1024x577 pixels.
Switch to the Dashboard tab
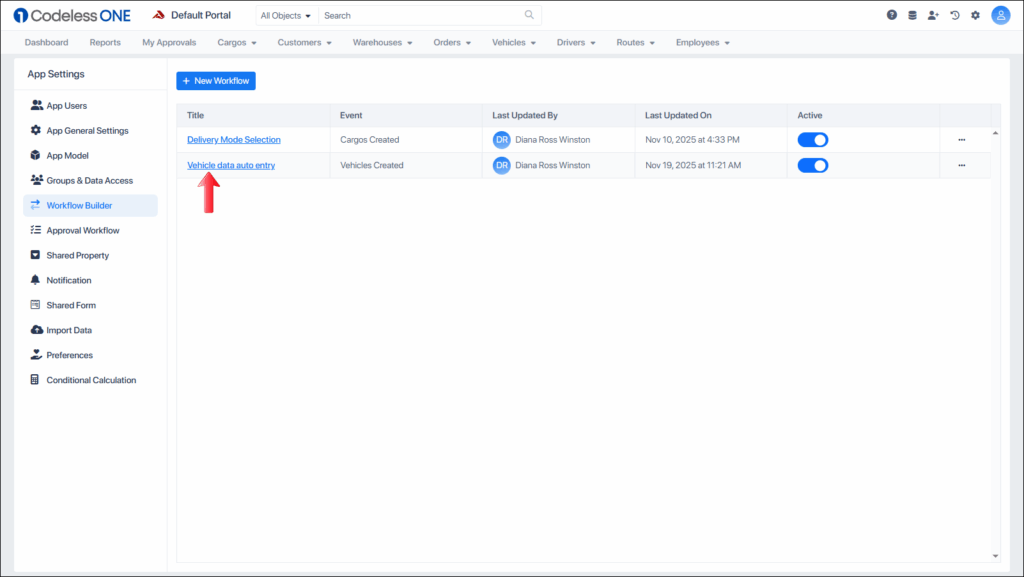click(46, 42)
